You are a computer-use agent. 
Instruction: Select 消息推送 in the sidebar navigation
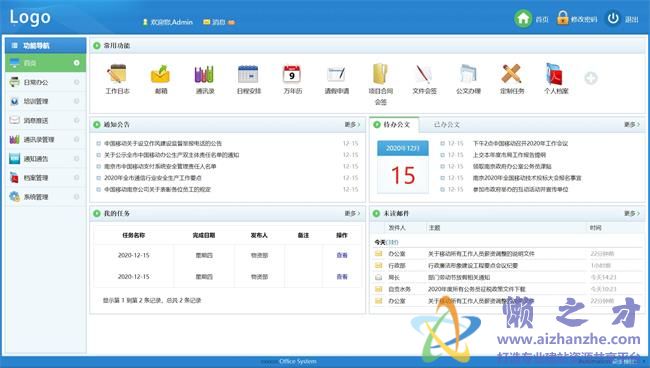pos(46,120)
